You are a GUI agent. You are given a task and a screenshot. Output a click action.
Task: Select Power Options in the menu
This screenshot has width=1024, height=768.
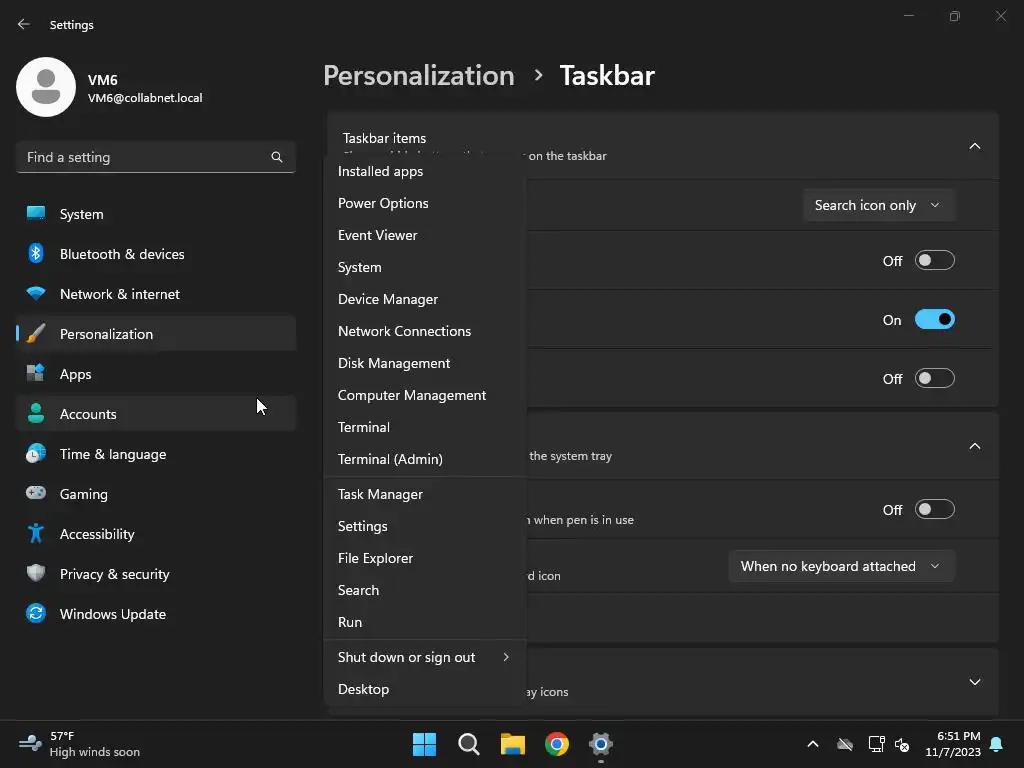point(424,203)
